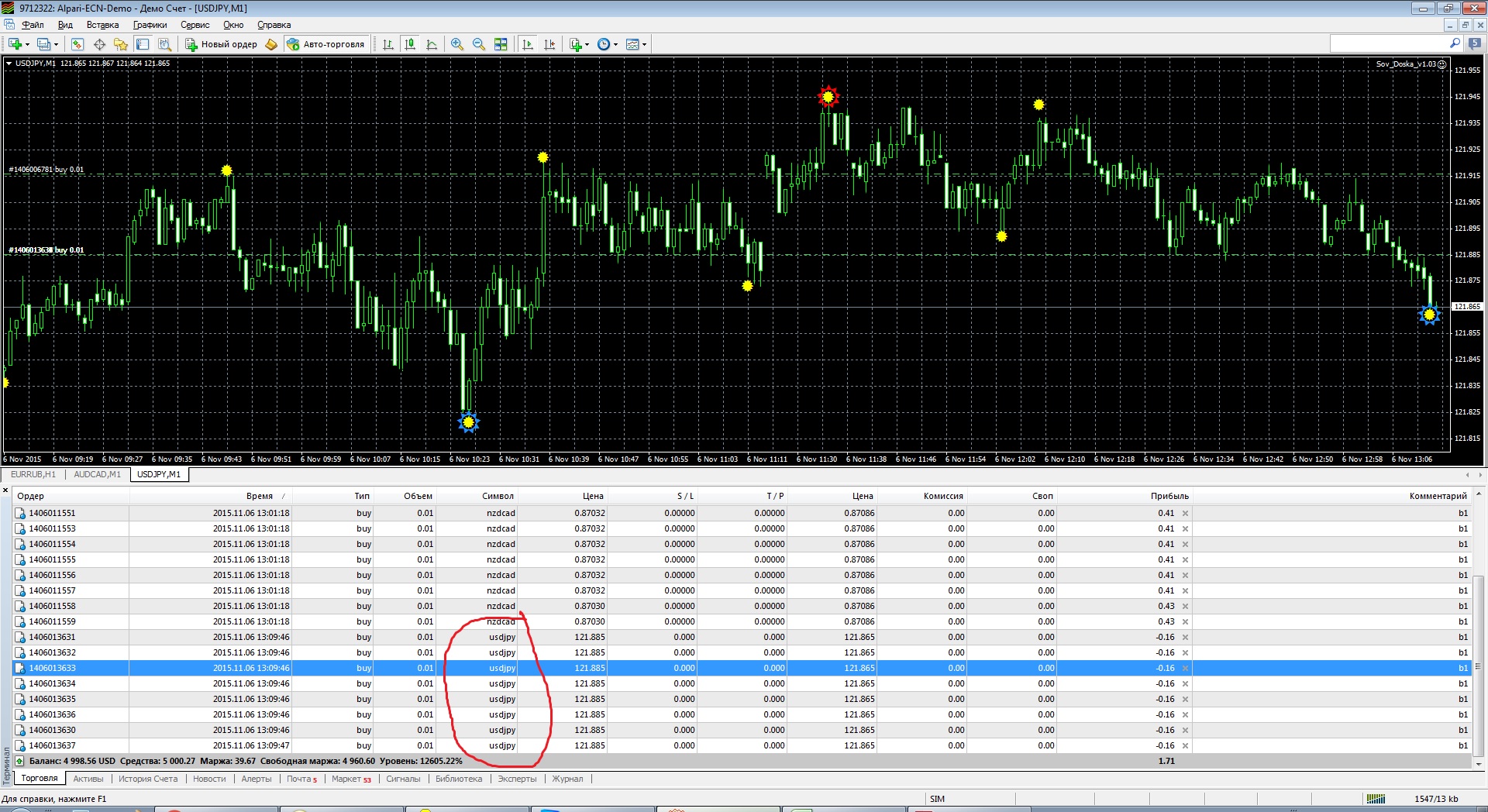Toggle the Terminal panel icon
1488x812 pixels.
[x=143, y=44]
